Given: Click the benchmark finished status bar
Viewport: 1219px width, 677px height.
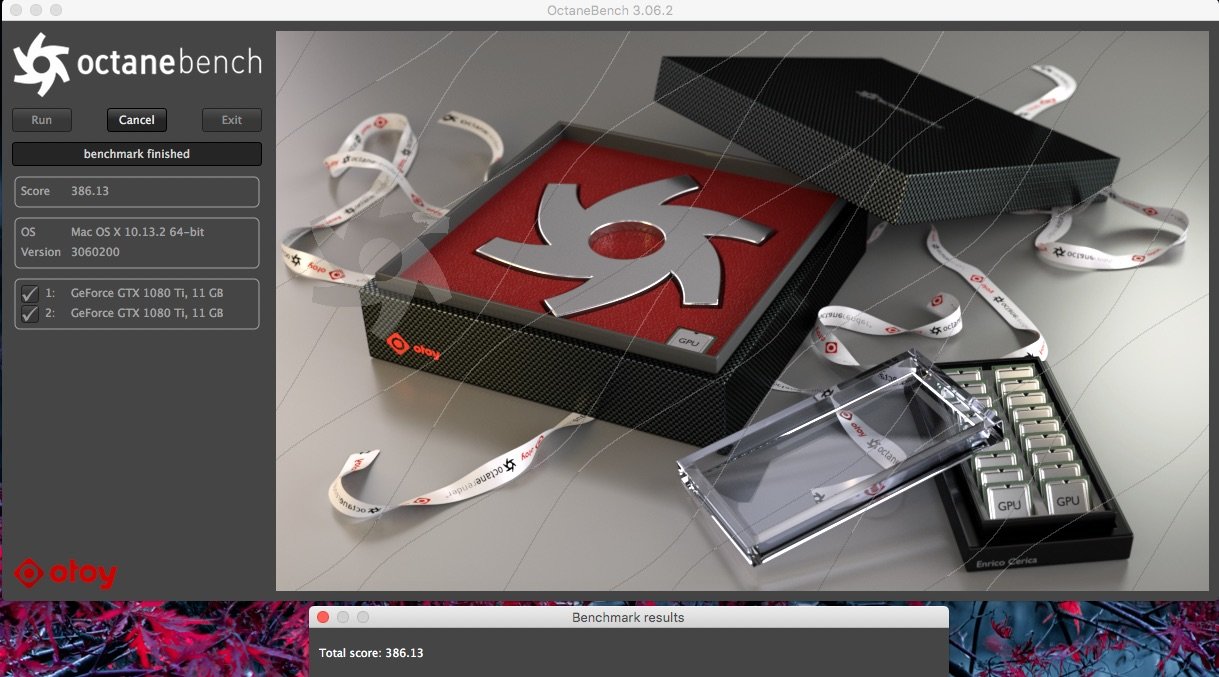Looking at the screenshot, I should tap(137, 154).
